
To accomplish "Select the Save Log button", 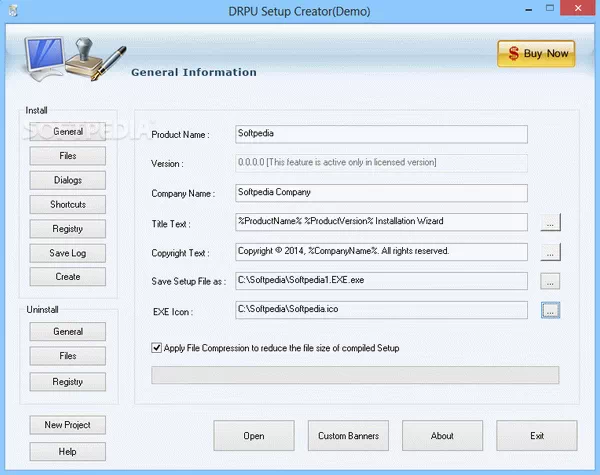I will 68,253.
